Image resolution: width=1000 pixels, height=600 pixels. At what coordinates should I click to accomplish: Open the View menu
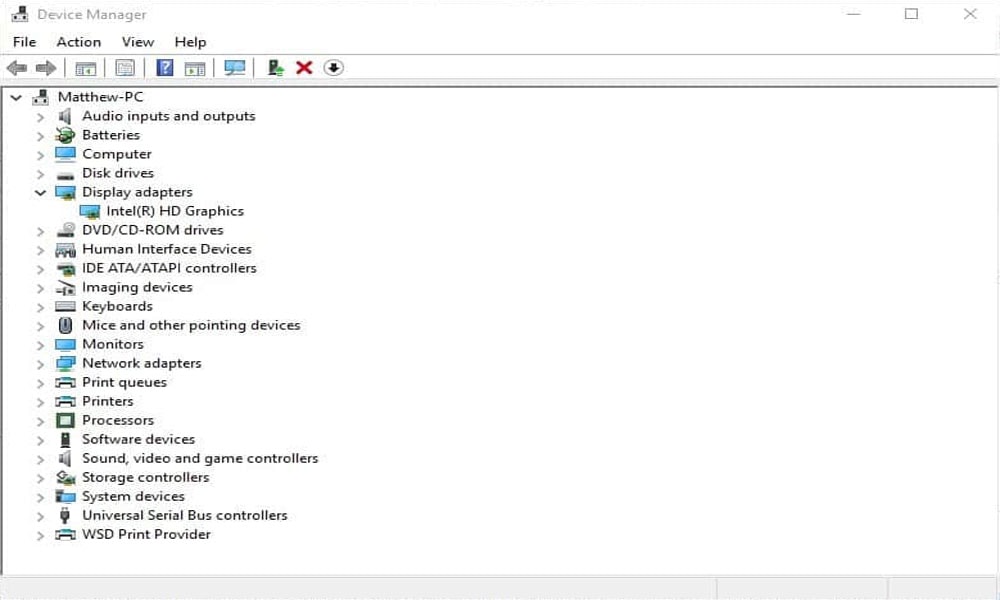tap(138, 41)
